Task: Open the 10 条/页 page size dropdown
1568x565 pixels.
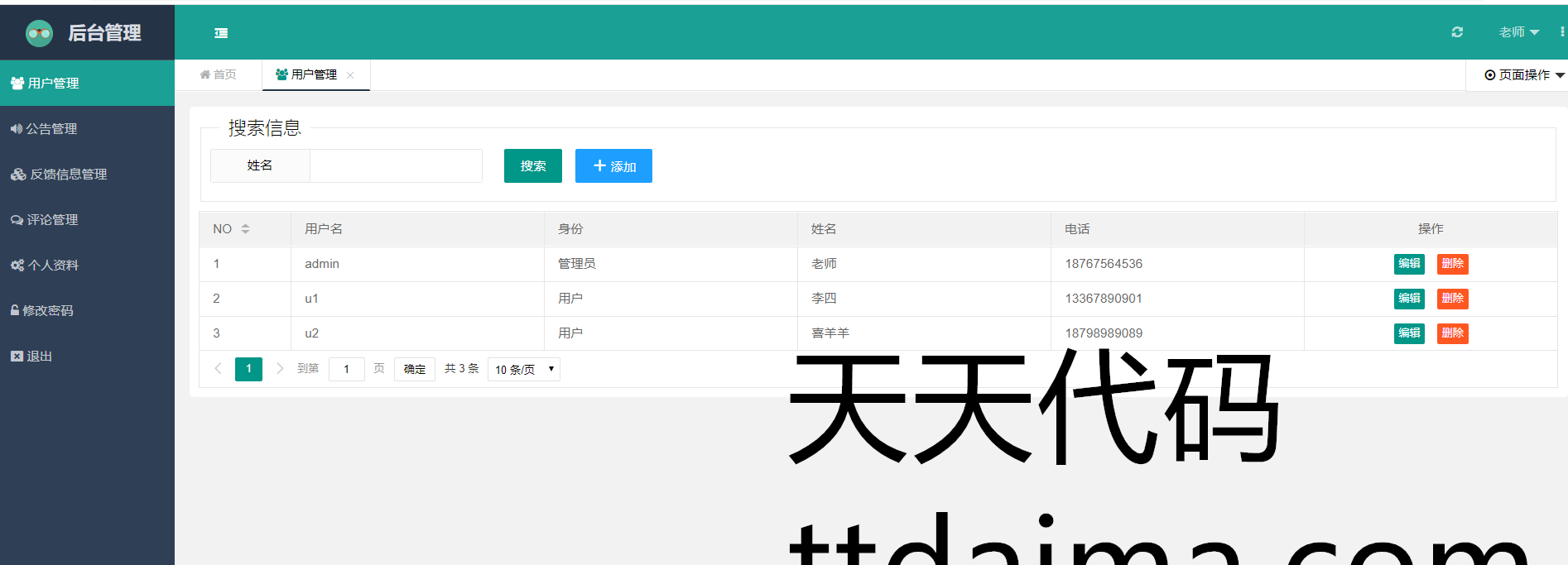Action: coord(524,369)
